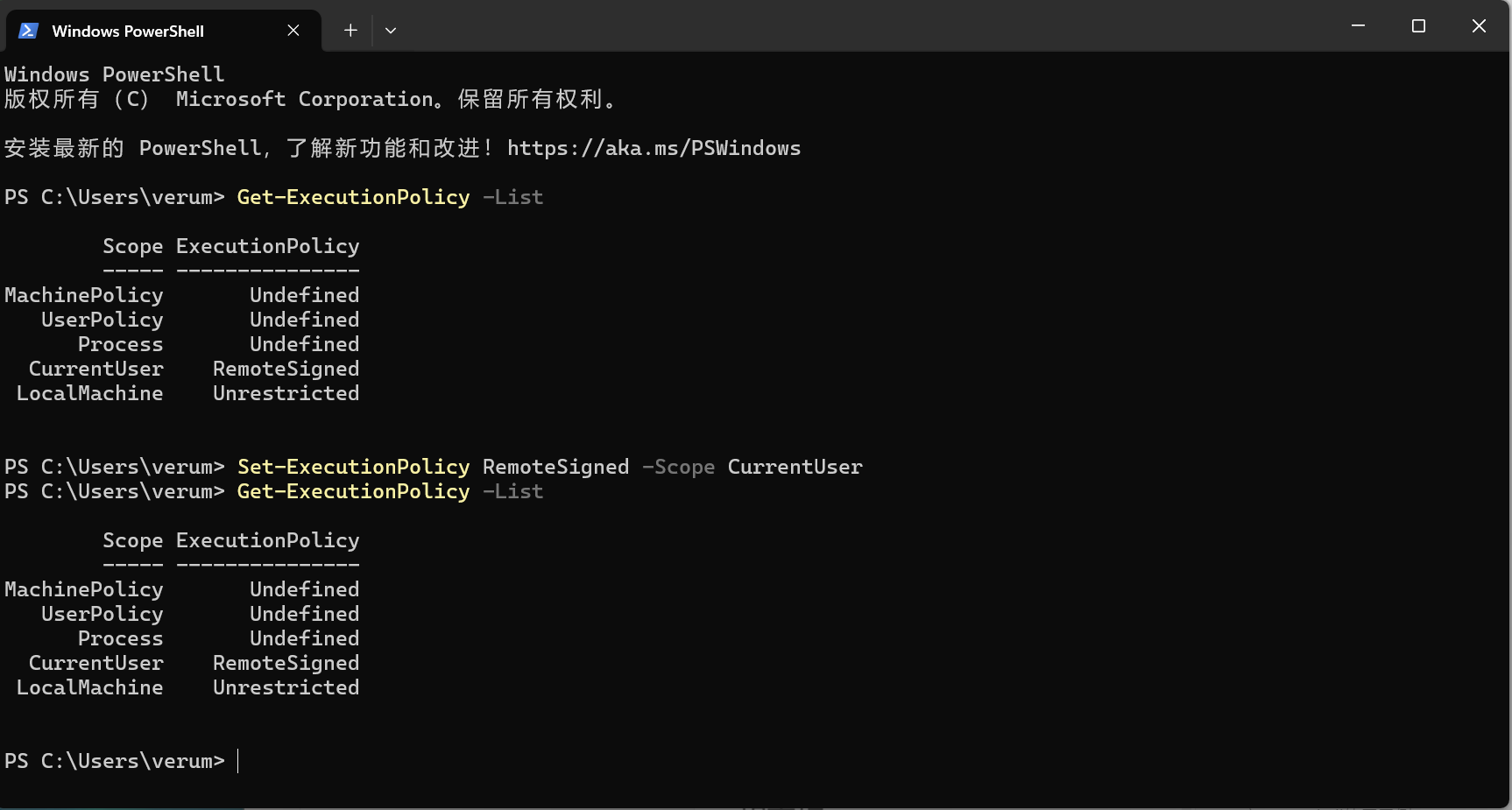Open a new tab with the plus button
Image resolution: width=1512 pixels, height=810 pixels.
[x=350, y=31]
